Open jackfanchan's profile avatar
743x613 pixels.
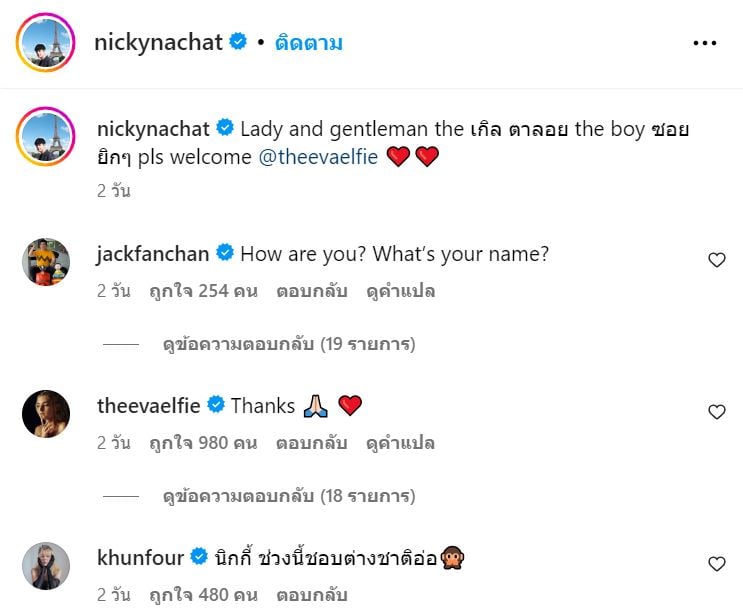coord(46,262)
